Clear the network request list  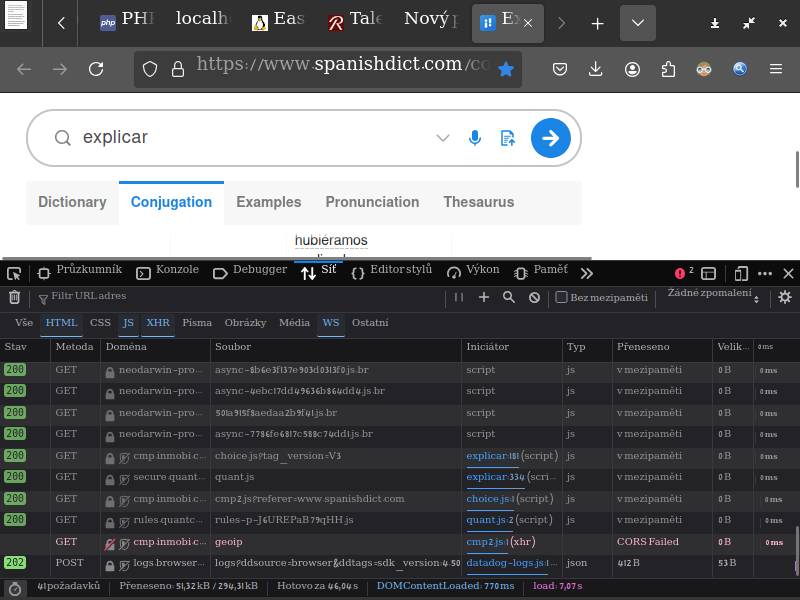[x=14, y=297]
